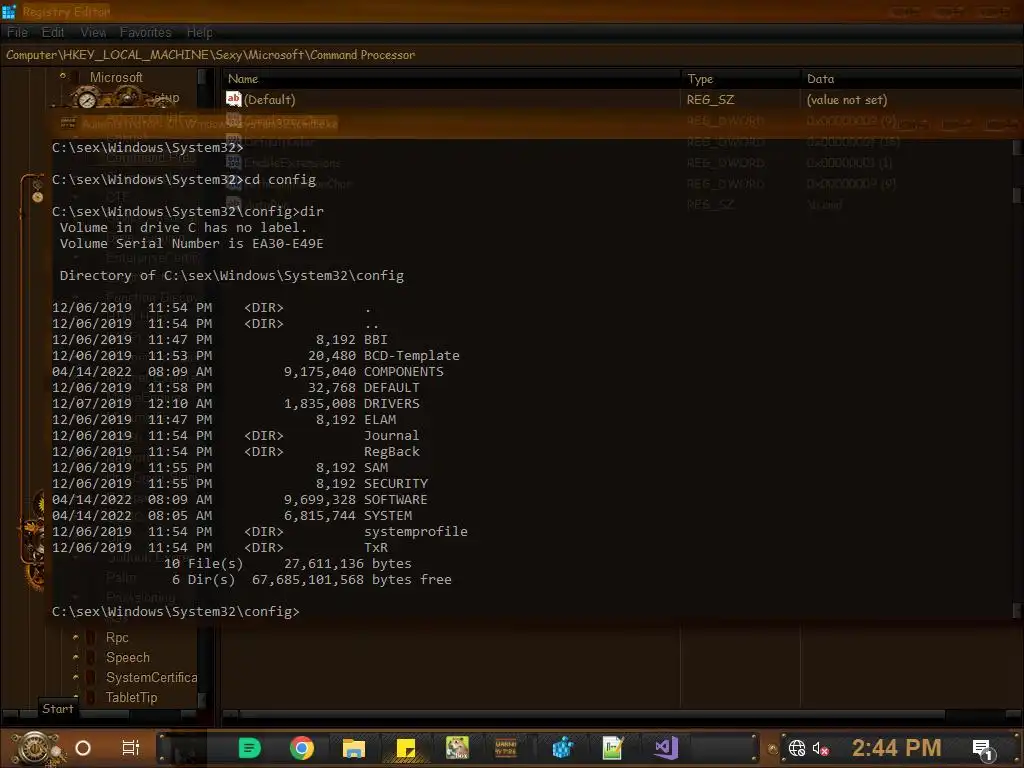
Task: Open the File menu
Action: point(18,32)
